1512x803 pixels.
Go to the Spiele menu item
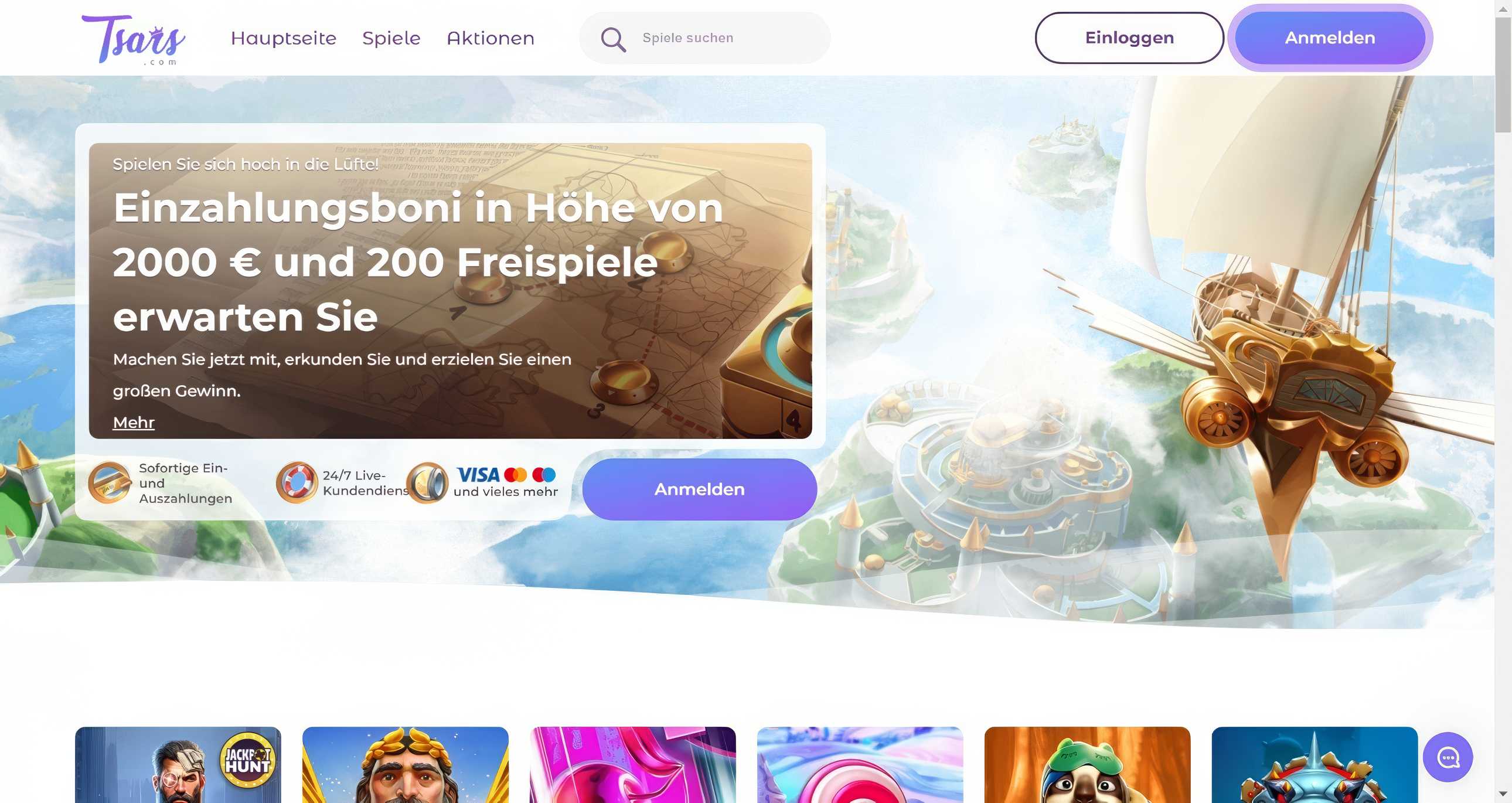[x=391, y=38]
